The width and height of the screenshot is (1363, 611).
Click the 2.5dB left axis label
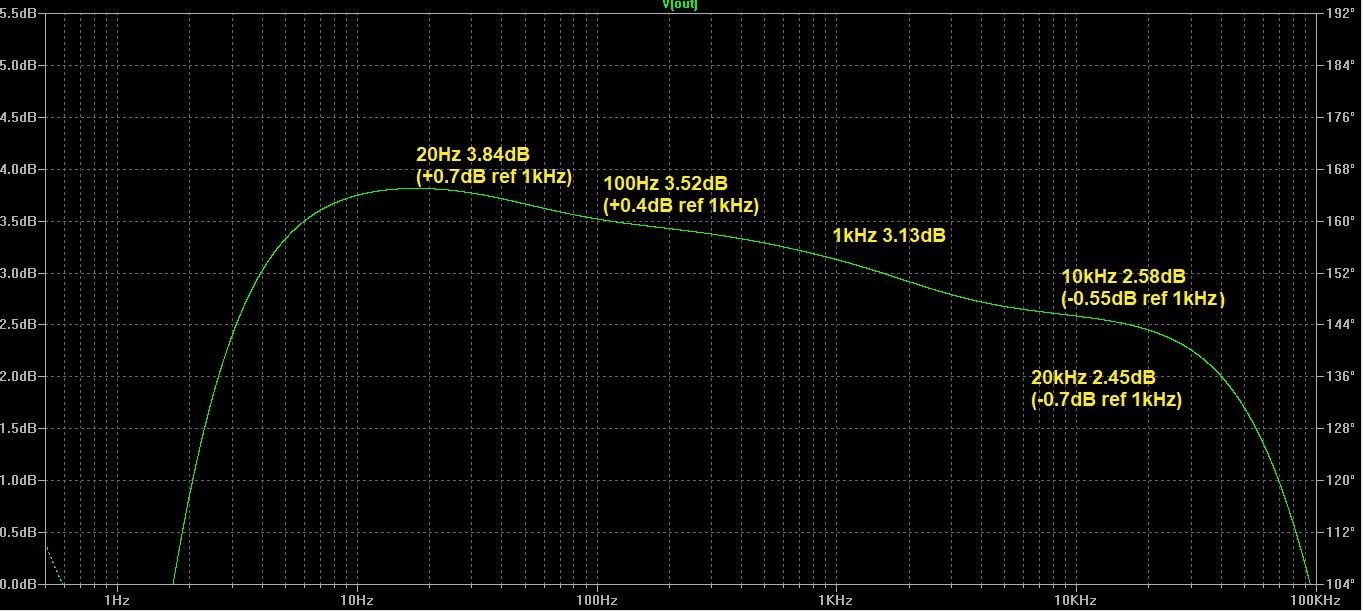[x=18, y=325]
